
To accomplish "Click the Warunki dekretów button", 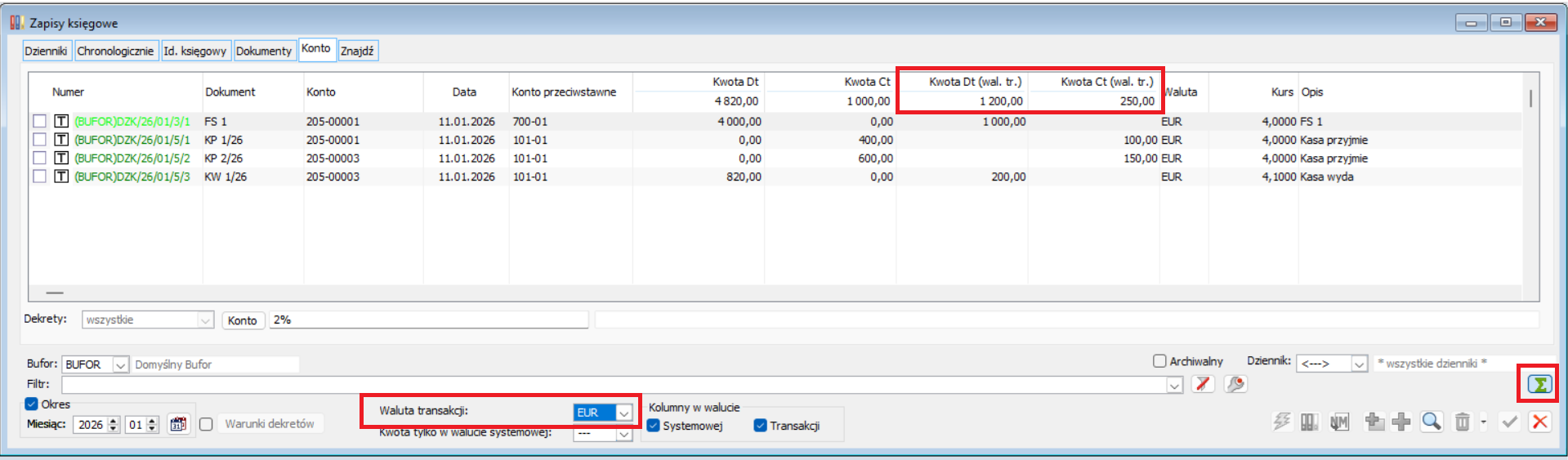I will coord(270,424).
